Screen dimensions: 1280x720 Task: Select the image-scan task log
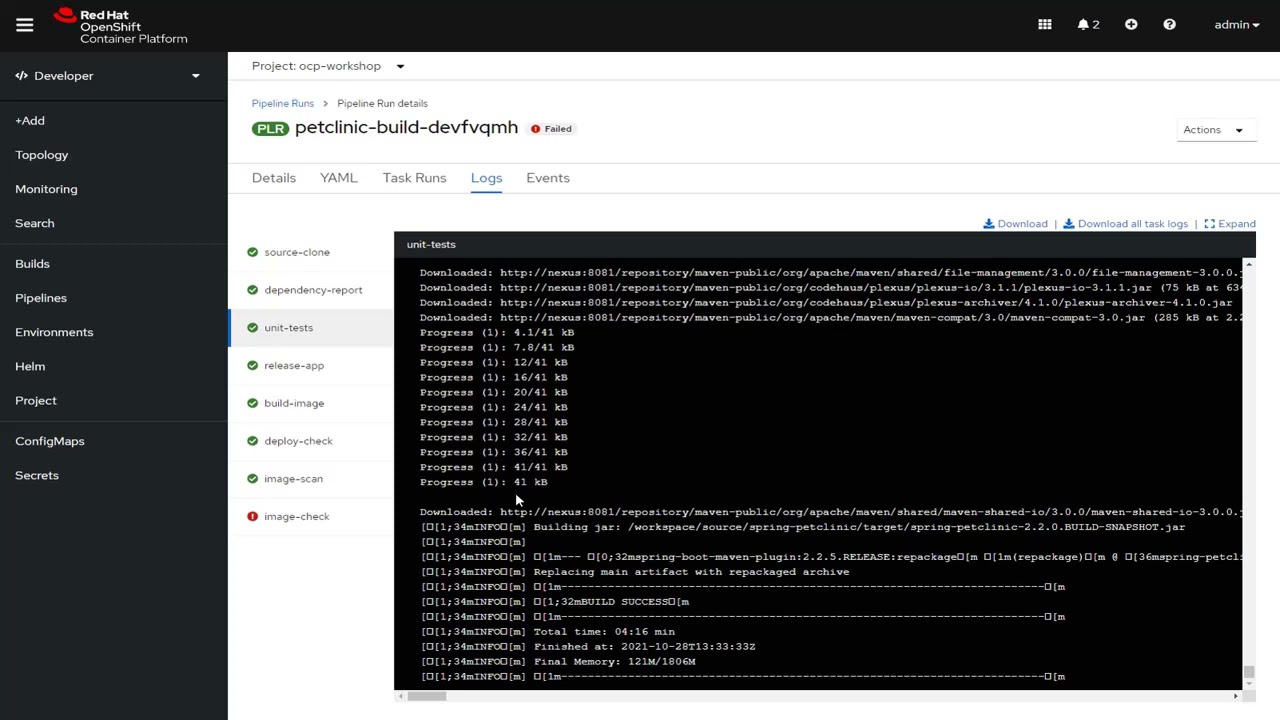click(x=311, y=479)
